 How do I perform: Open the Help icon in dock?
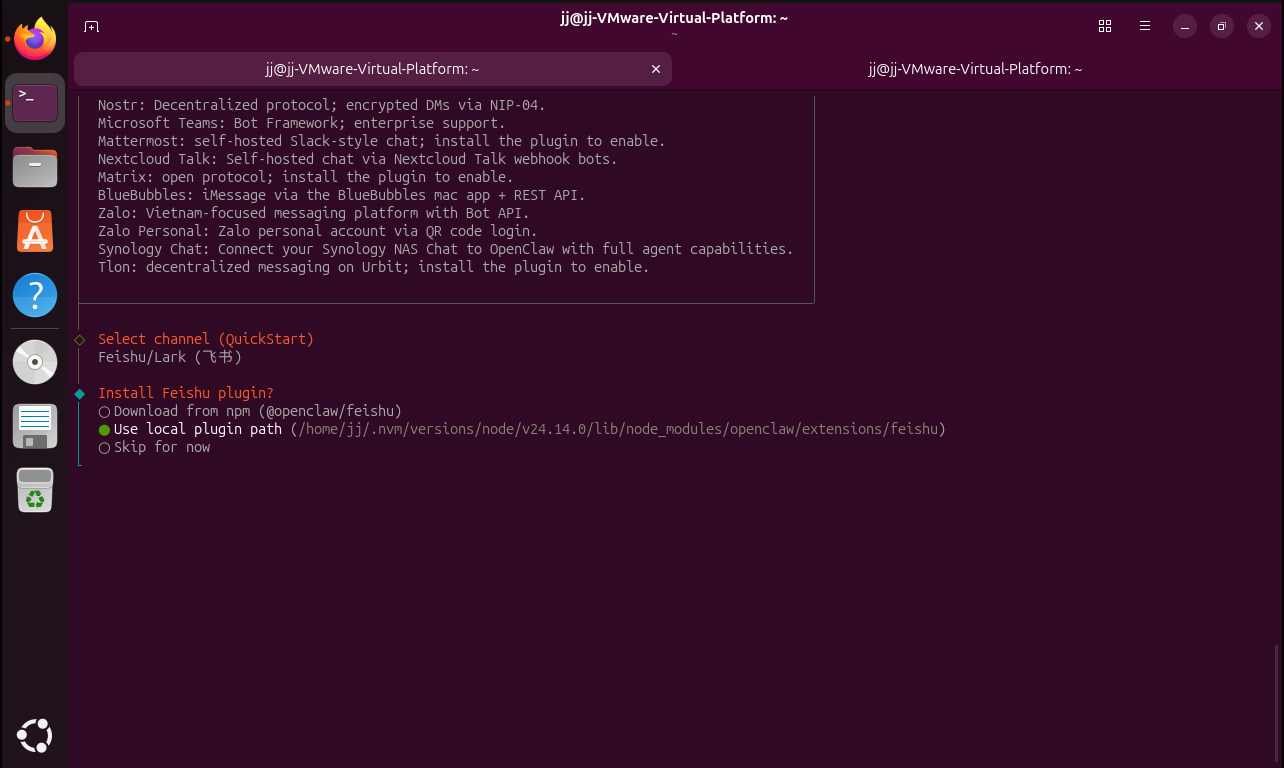click(35, 296)
